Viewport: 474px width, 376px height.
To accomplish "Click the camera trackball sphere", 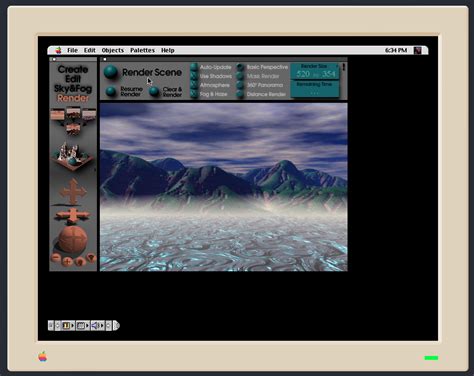I will pos(73,240).
